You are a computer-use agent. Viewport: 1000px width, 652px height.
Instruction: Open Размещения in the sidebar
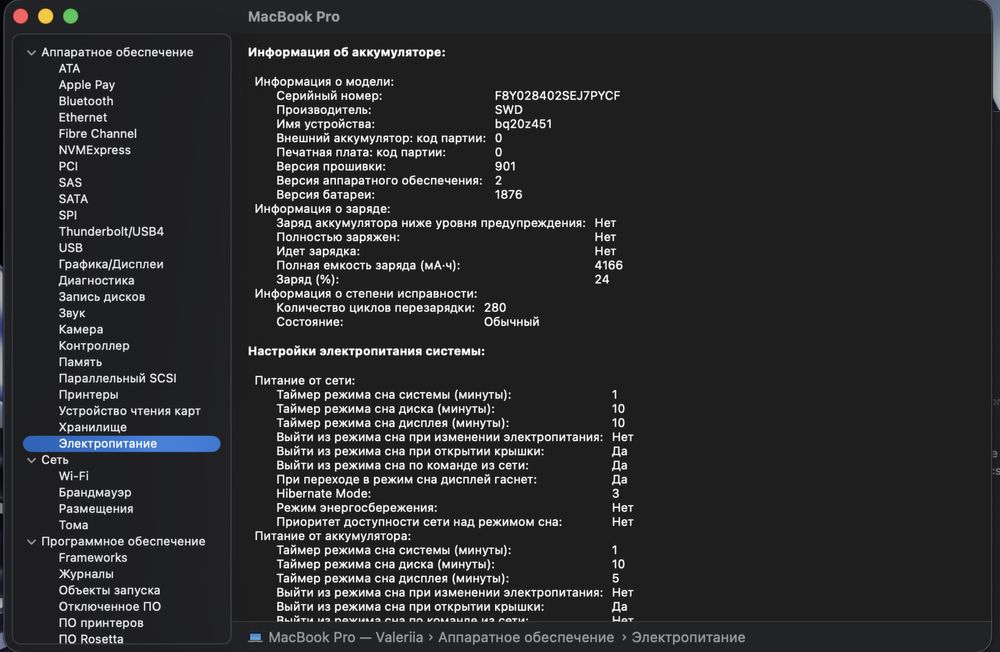pyautogui.click(x=96, y=508)
